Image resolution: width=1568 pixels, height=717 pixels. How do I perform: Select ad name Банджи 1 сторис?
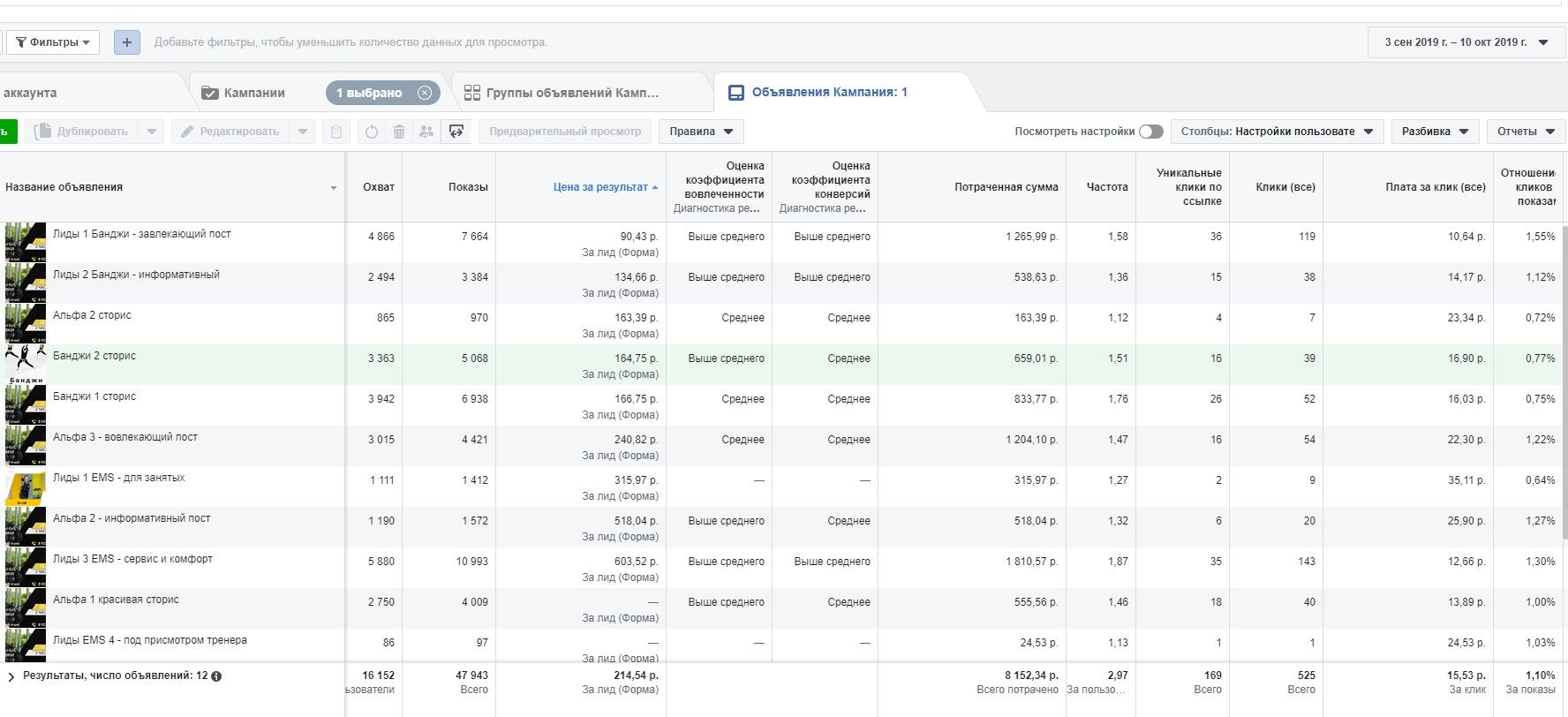pos(94,396)
